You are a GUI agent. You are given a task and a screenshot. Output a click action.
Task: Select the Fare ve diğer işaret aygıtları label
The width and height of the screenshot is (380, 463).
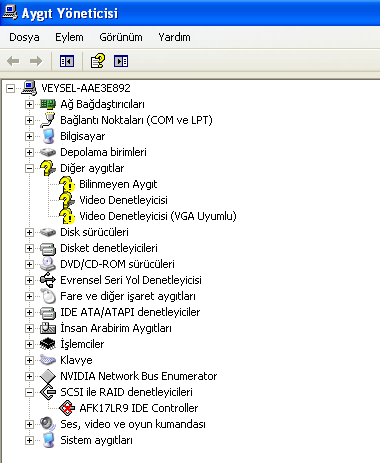click(128, 296)
